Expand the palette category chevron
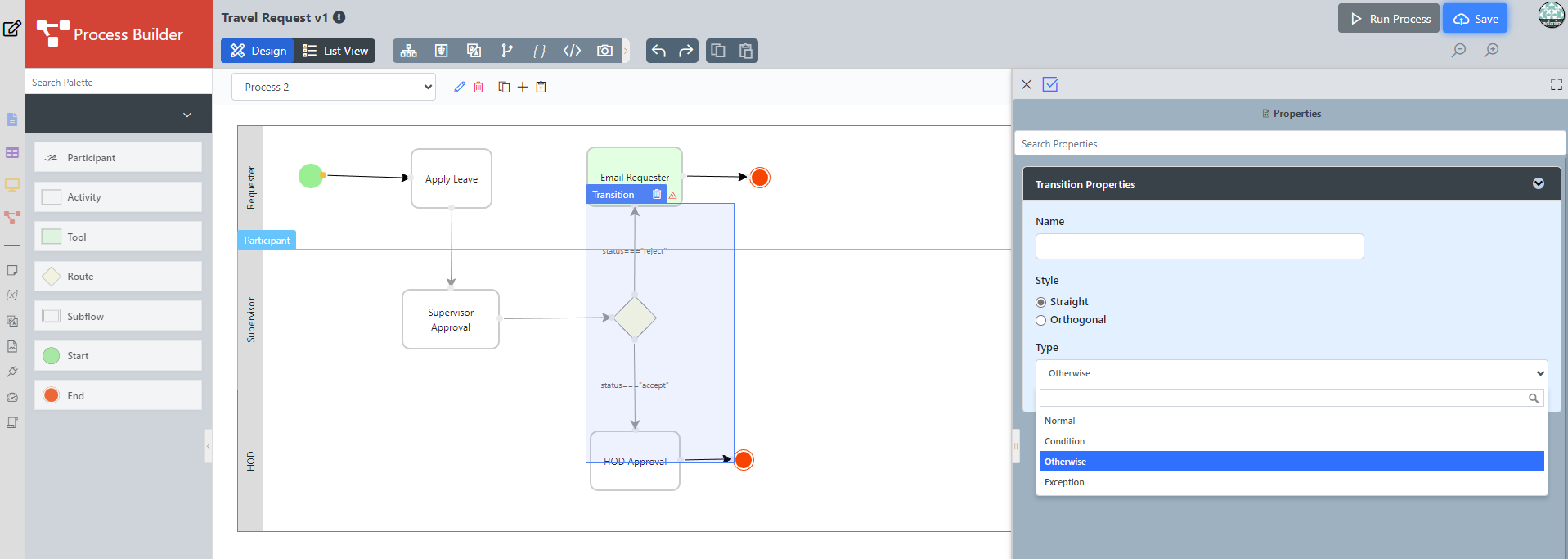Screen dimensions: 1568x559 pos(187,115)
